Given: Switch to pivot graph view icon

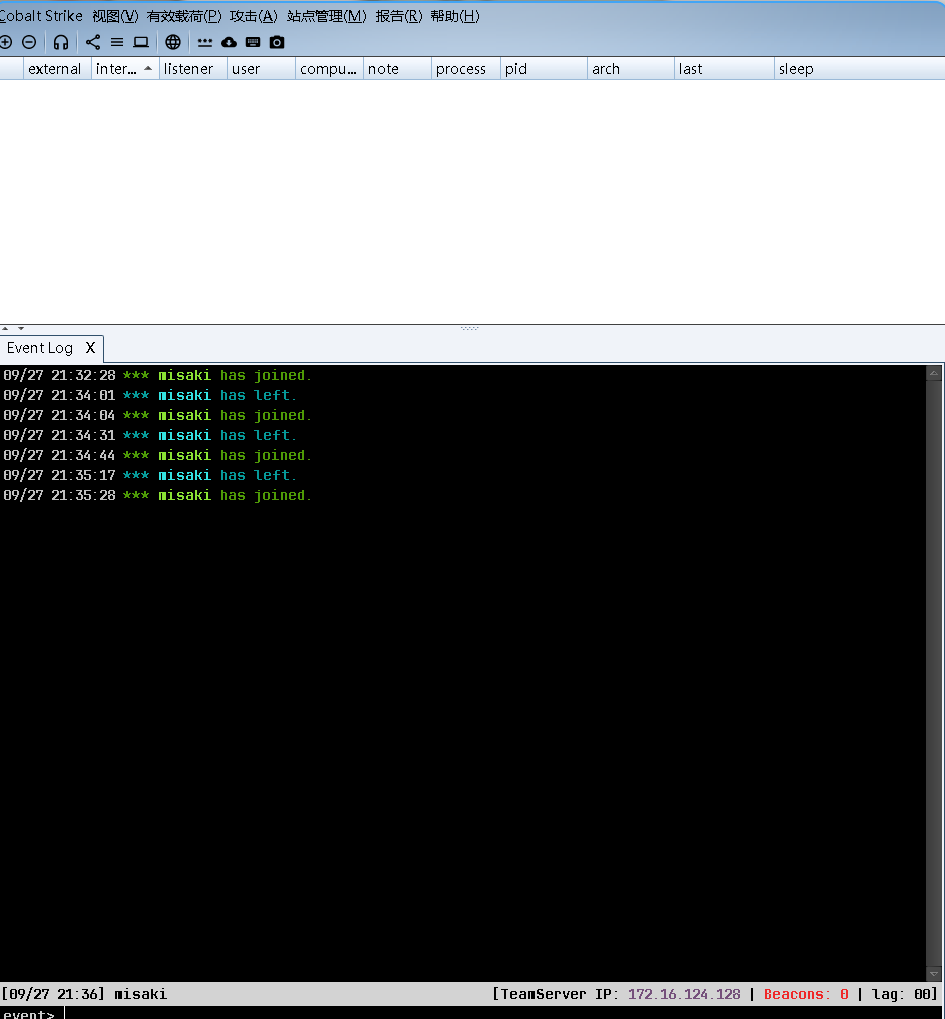Looking at the screenshot, I should click(x=93, y=42).
